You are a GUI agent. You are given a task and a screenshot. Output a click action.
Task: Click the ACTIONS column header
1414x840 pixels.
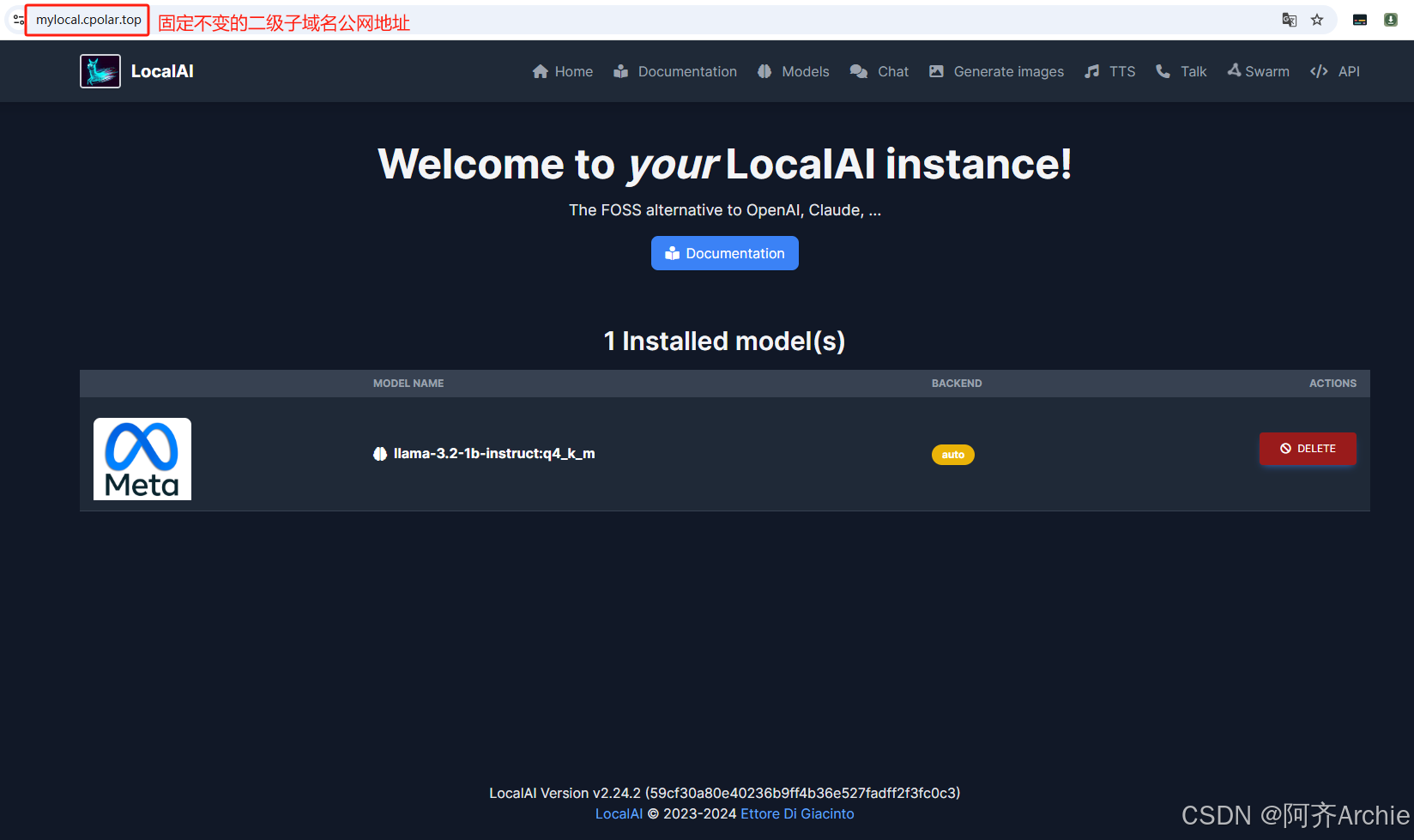(1332, 384)
